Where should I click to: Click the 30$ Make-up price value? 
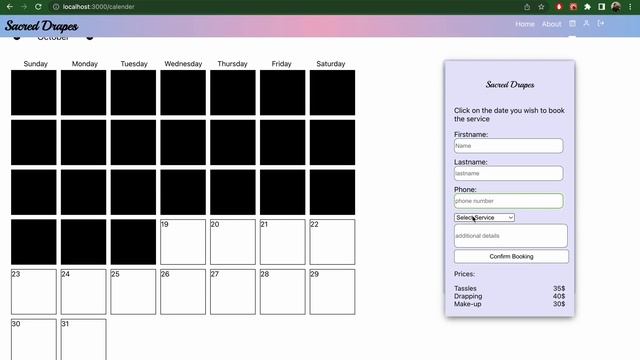point(559,304)
